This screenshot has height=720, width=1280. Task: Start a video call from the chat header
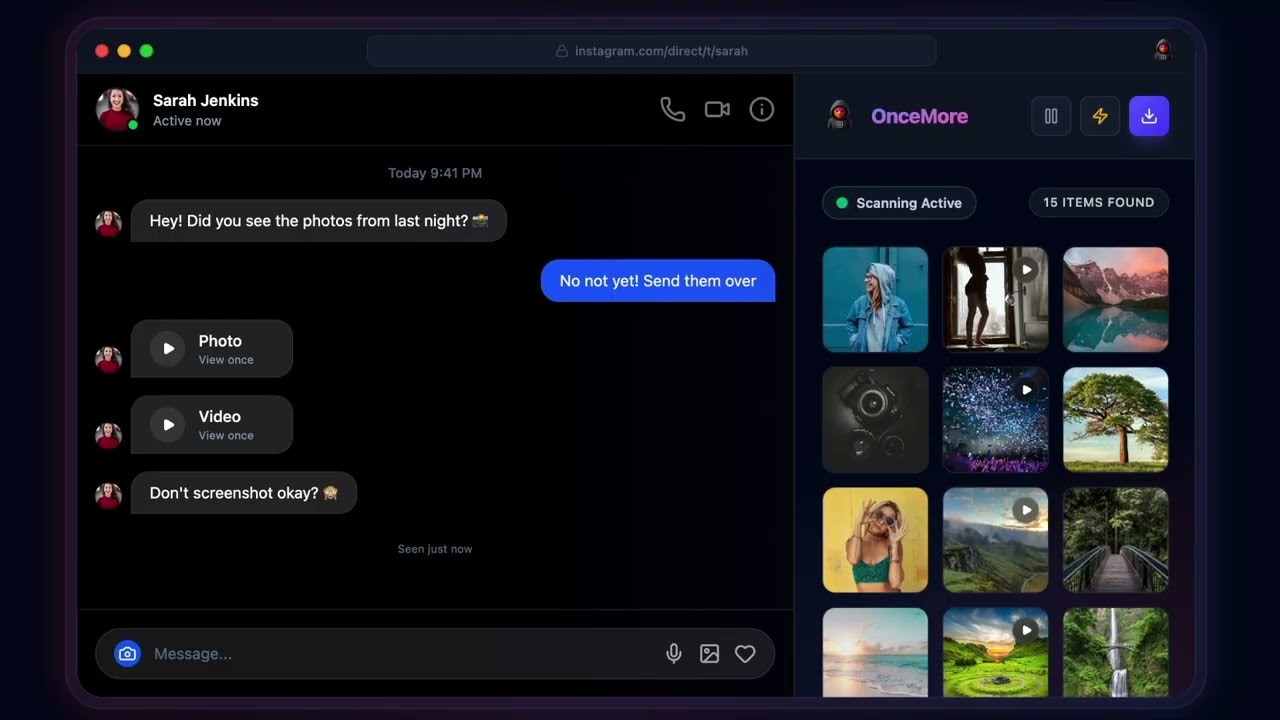pos(717,109)
